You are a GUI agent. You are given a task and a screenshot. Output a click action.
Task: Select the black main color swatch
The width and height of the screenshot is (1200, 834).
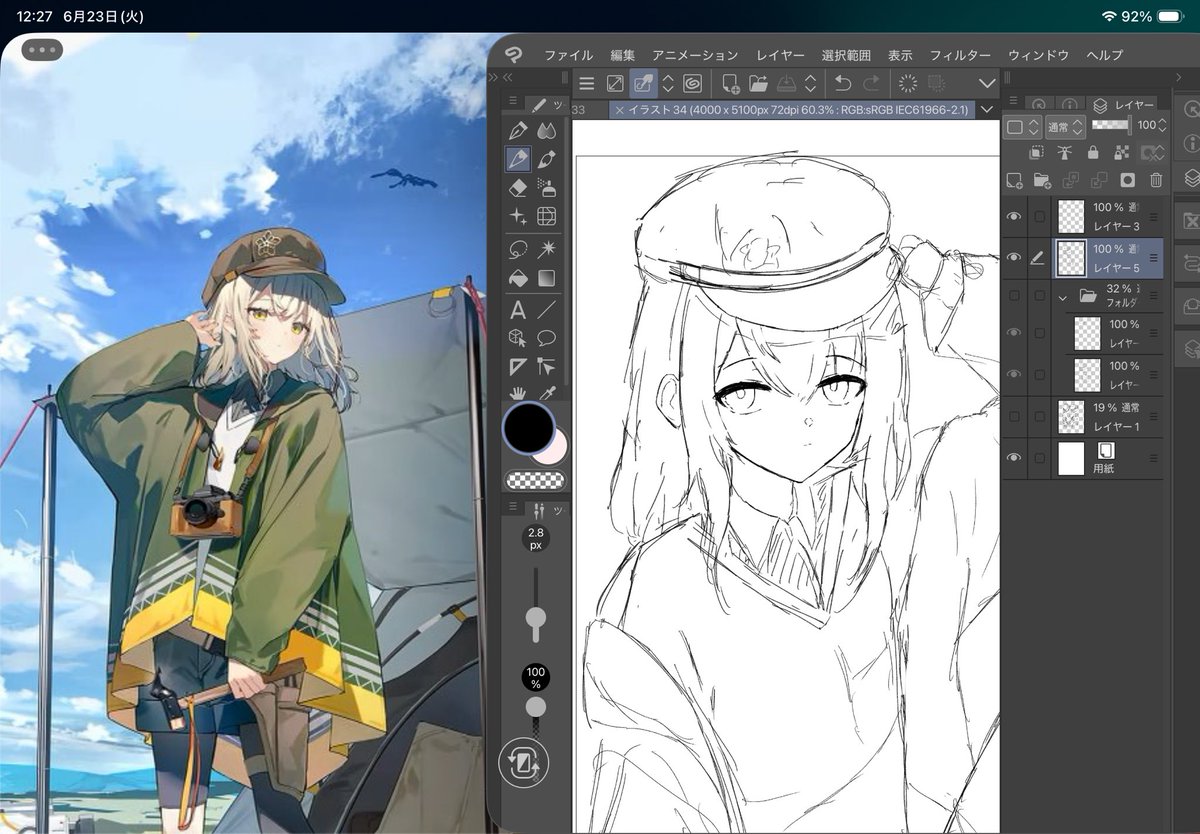[x=529, y=428]
